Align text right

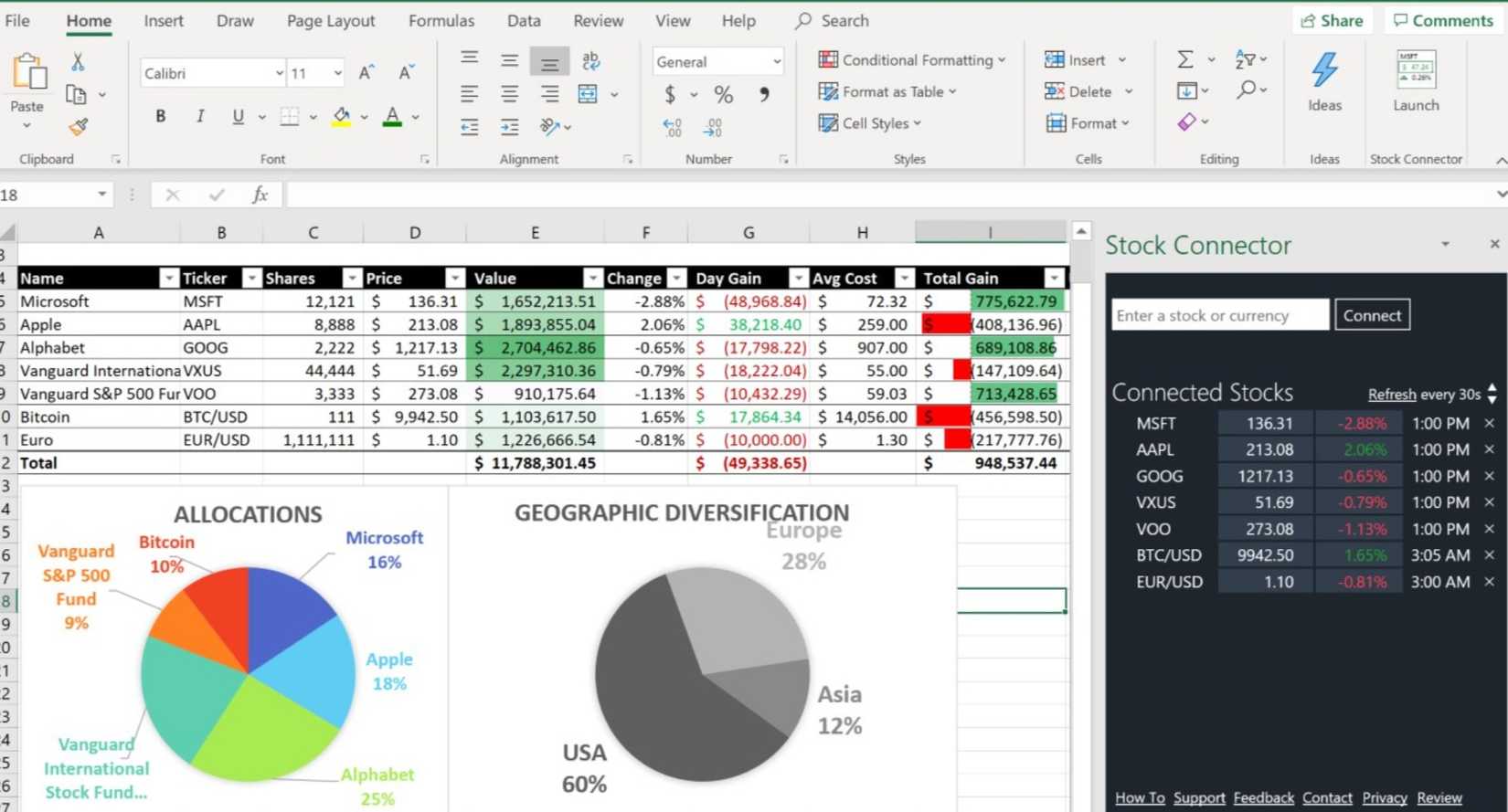549,93
